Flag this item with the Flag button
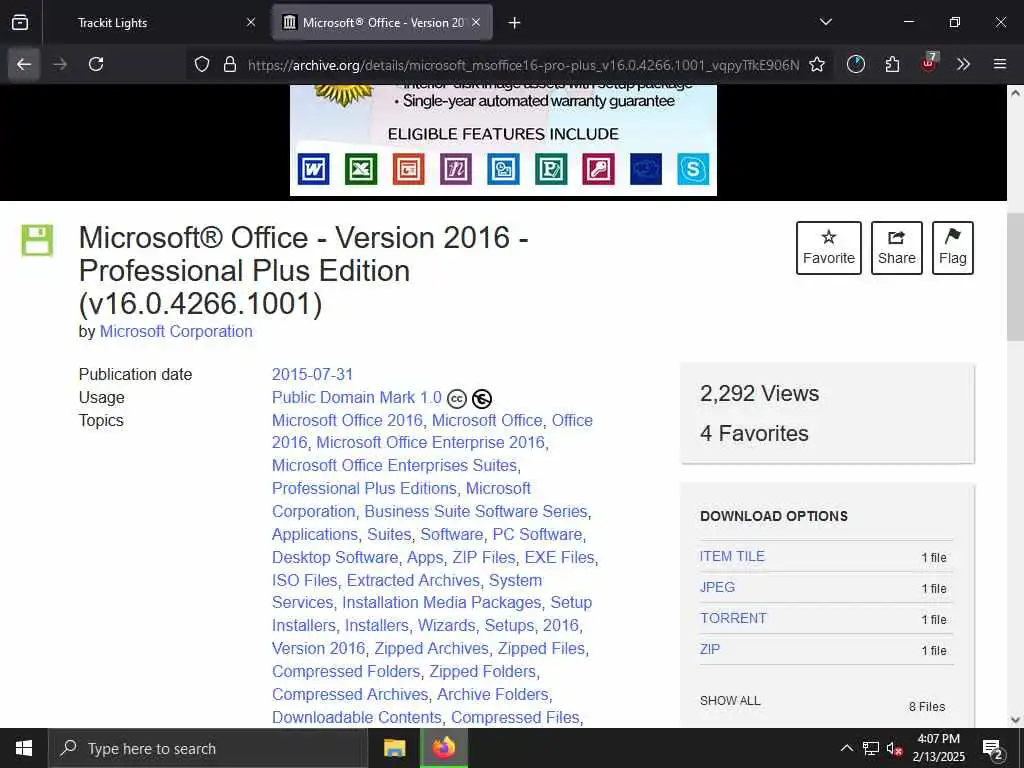1024x768 pixels. (x=953, y=248)
